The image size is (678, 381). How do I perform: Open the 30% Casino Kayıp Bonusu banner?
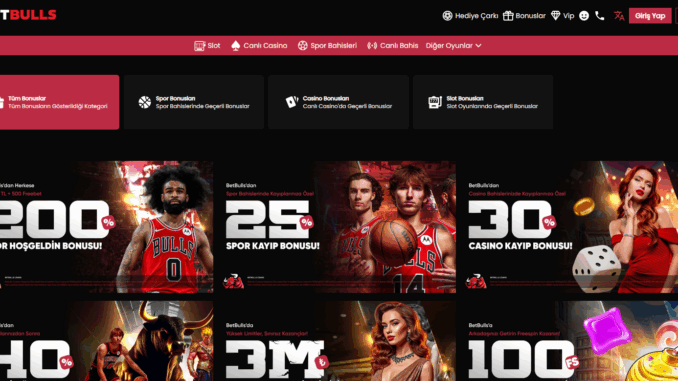click(570, 227)
